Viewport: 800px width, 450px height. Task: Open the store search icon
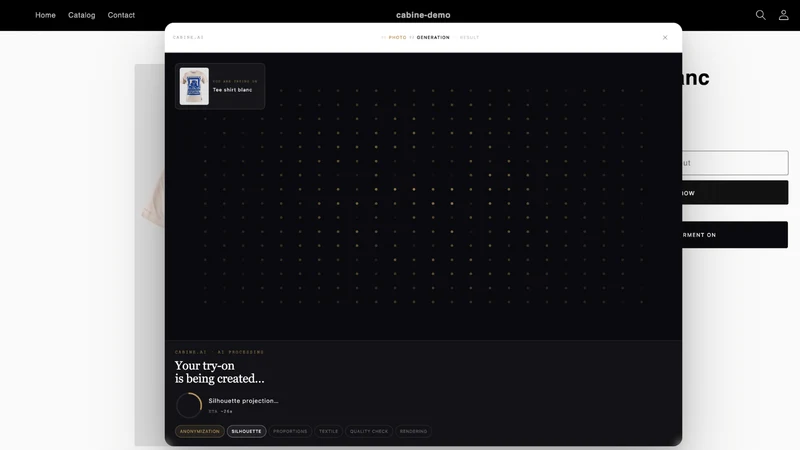[x=760, y=15]
